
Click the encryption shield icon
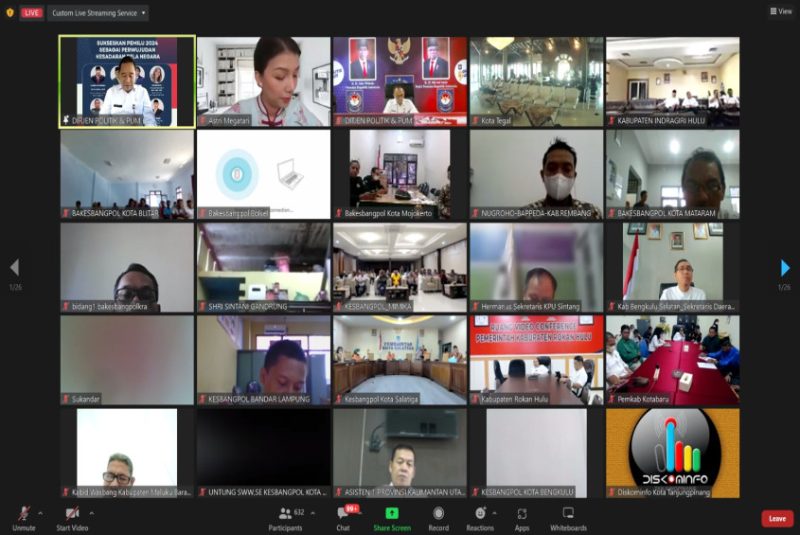click(10, 13)
